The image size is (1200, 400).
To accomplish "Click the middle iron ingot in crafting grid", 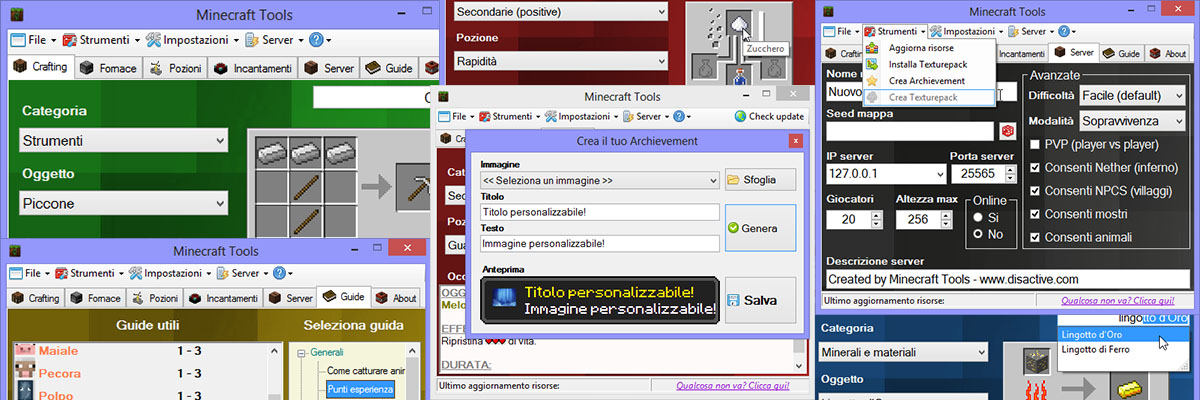I will coord(305,151).
